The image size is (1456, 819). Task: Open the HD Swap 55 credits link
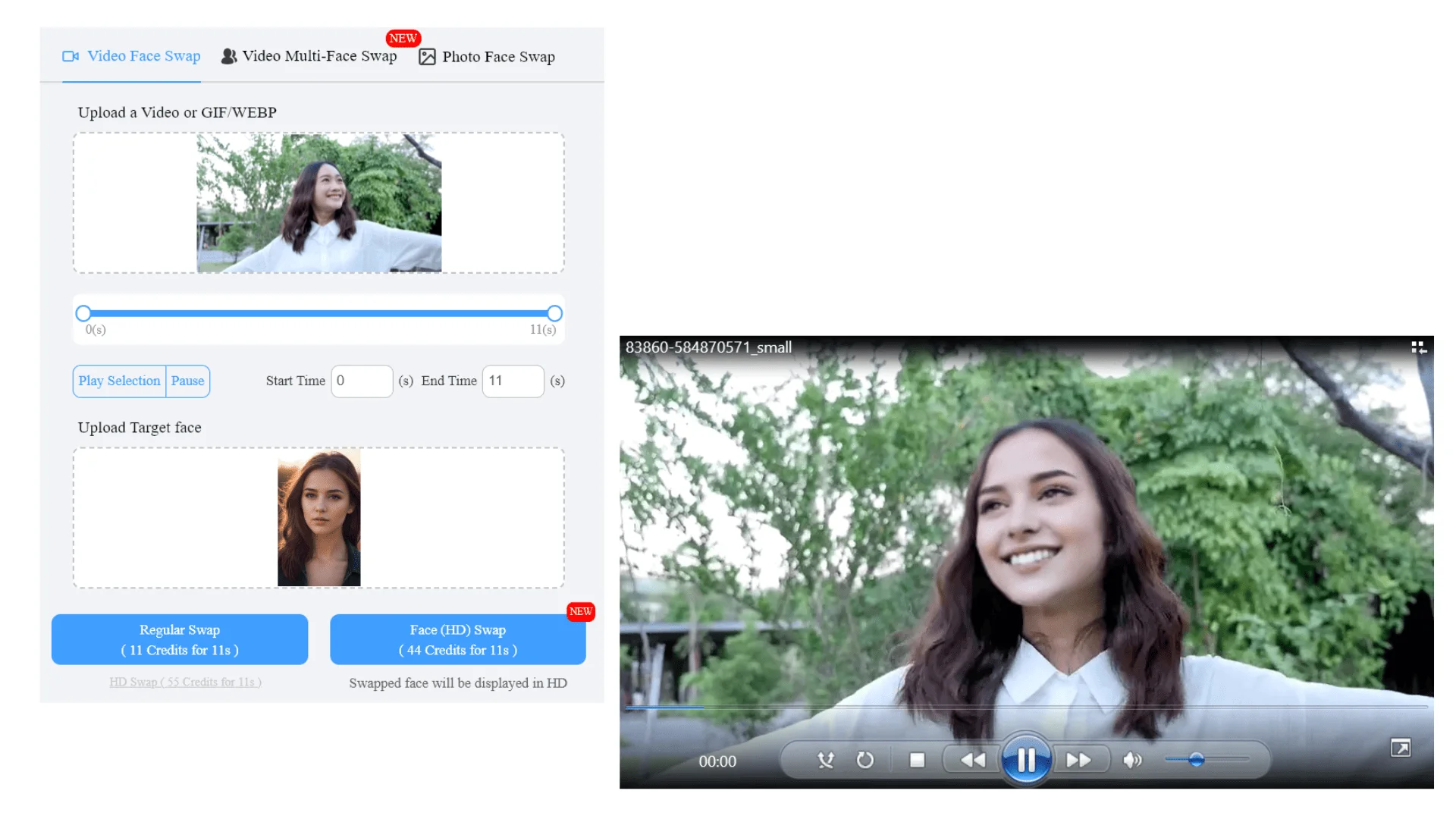coord(185,682)
